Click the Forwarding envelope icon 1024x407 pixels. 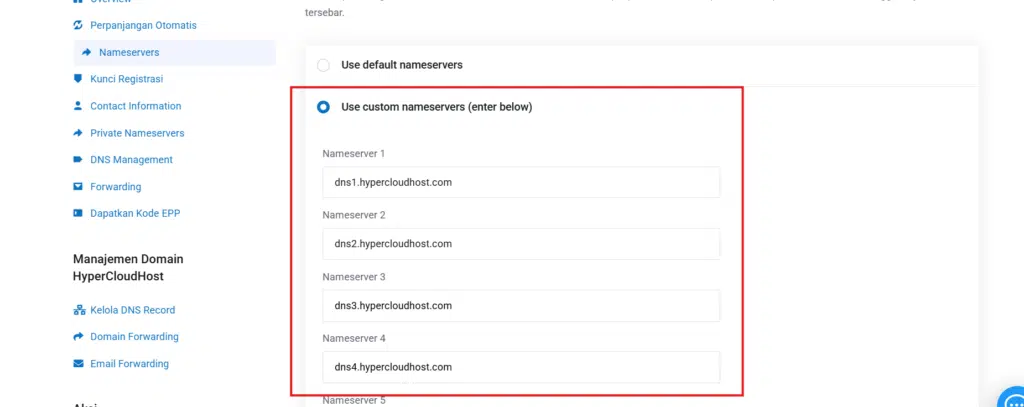click(78, 186)
